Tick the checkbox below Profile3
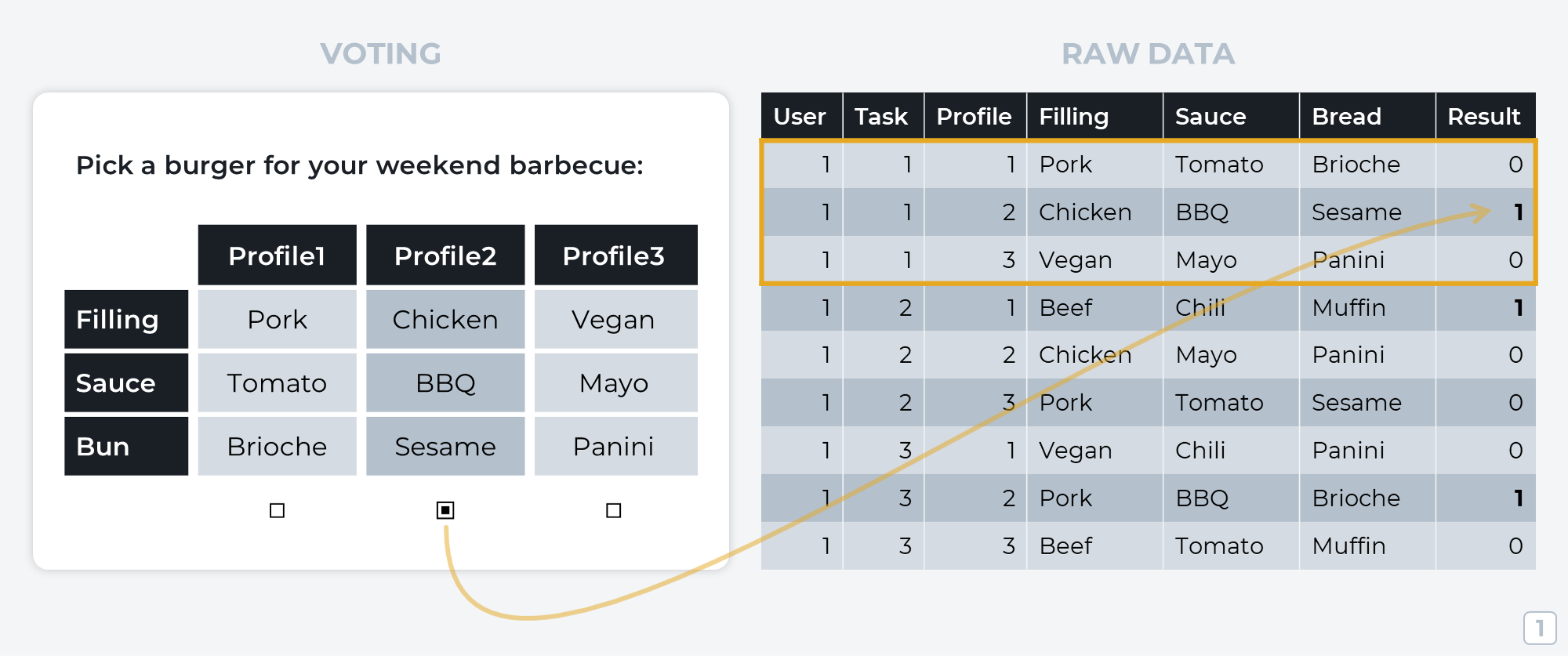The height and width of the screenshot is (656, 1568). click(x=614, y=510)
